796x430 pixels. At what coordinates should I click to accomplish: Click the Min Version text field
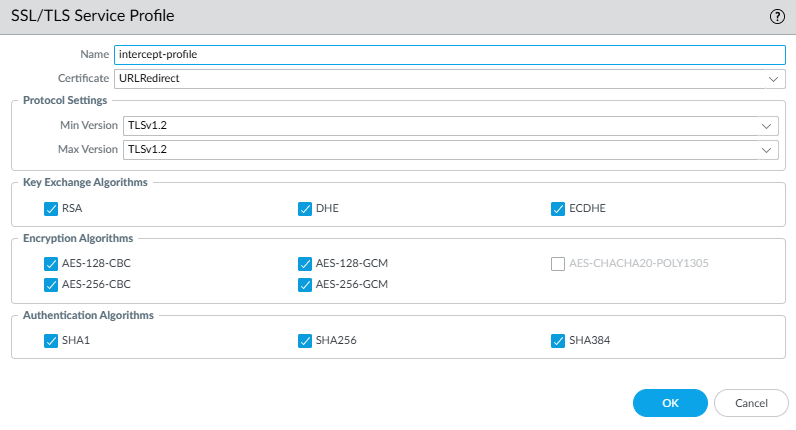(440, 126)
